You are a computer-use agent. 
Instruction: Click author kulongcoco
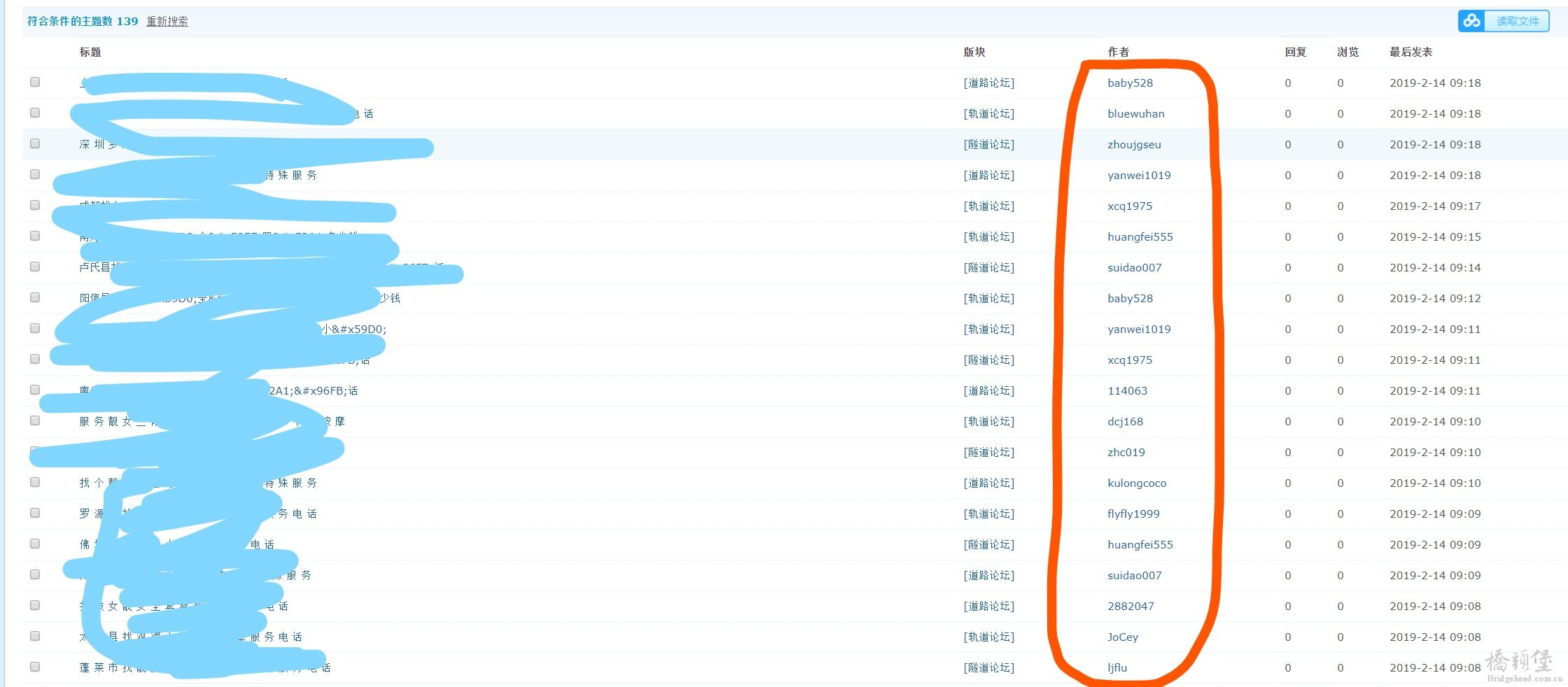(x=1137, y=483)
